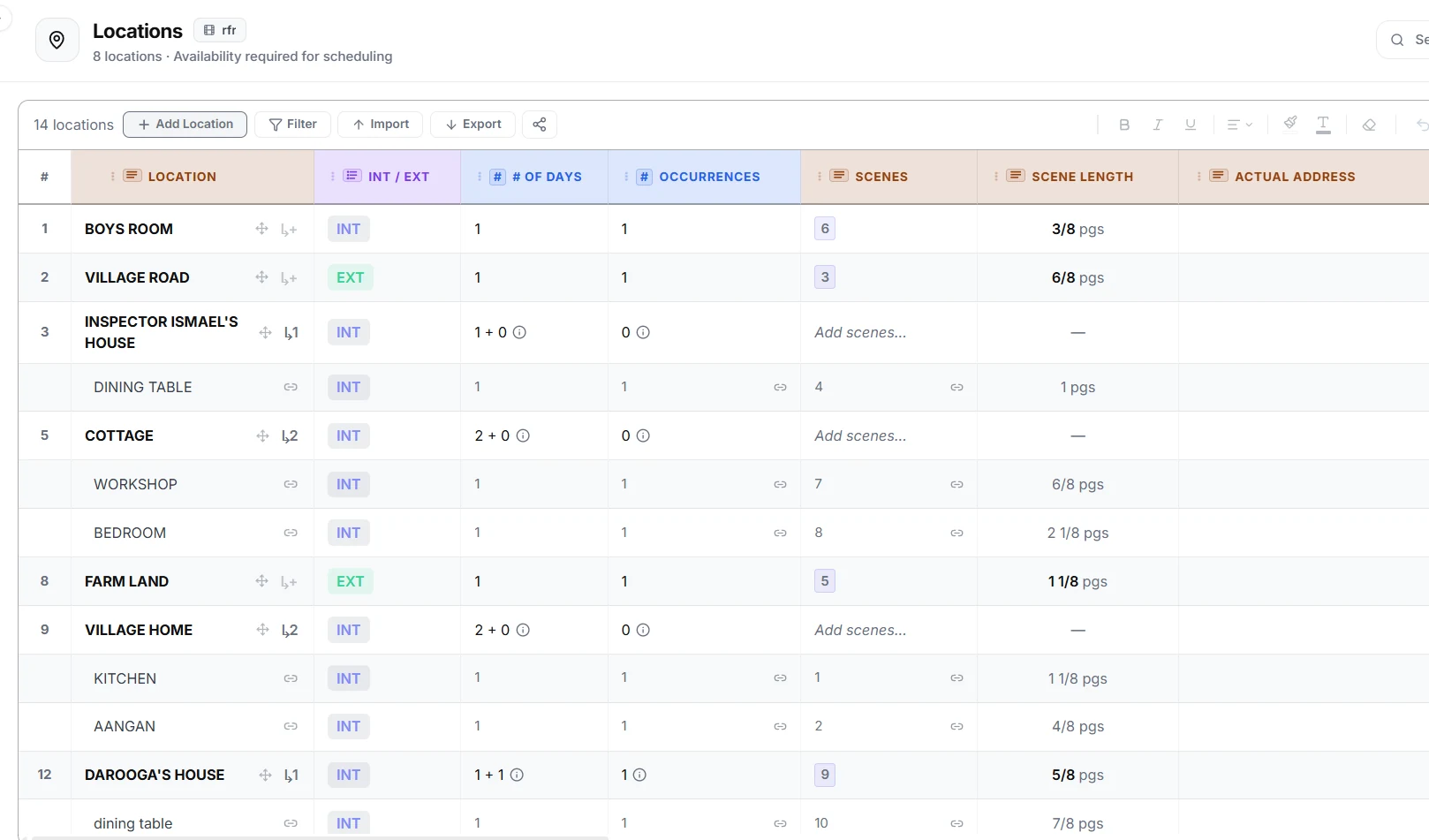The width and height of the screenshot is (1429, 840).
Task: Click the move handle on VILLAGE ROAD row
Action: pyautogui.click(x=261, y=277)
